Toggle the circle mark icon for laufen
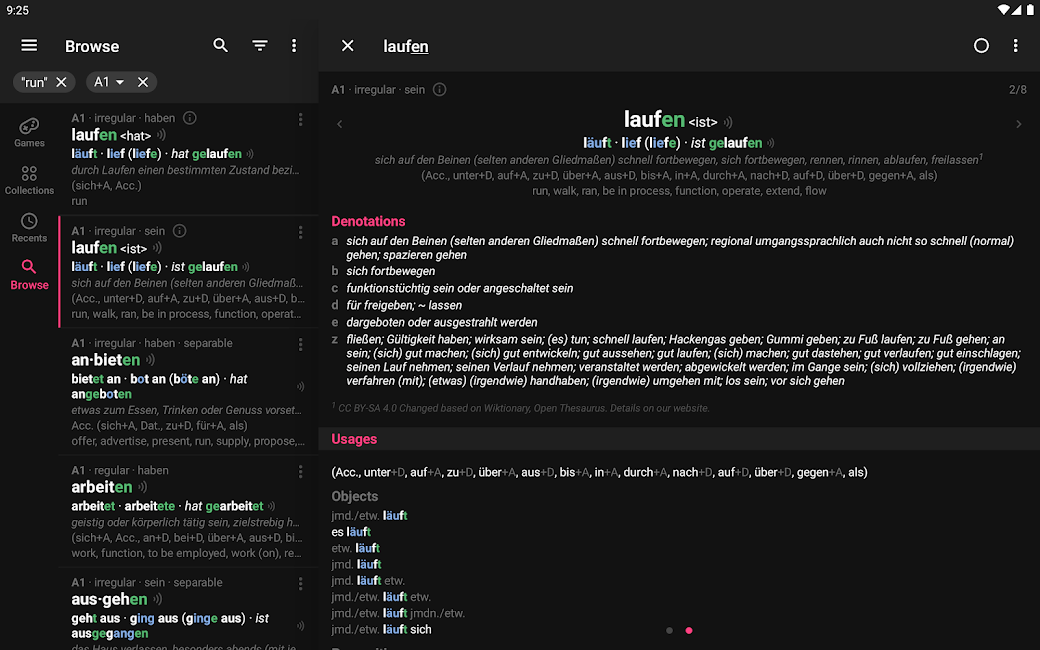This screenshot has height=650, width=1040. point(981,46)
